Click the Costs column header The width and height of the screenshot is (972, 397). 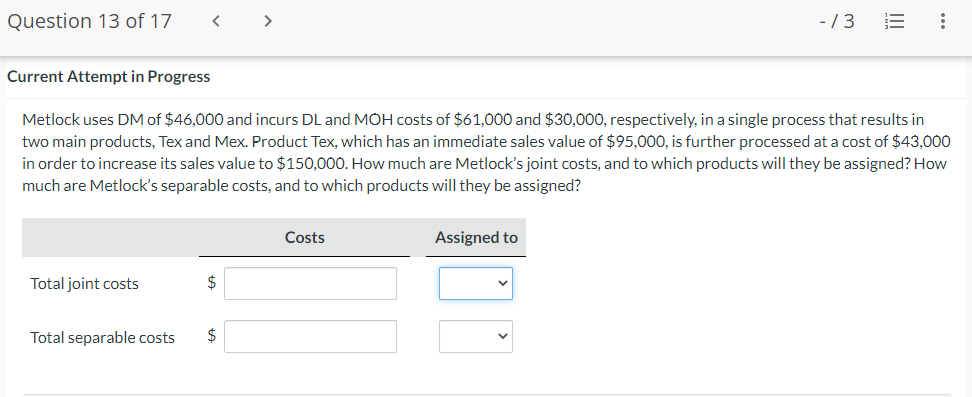[x=304, y=238]
